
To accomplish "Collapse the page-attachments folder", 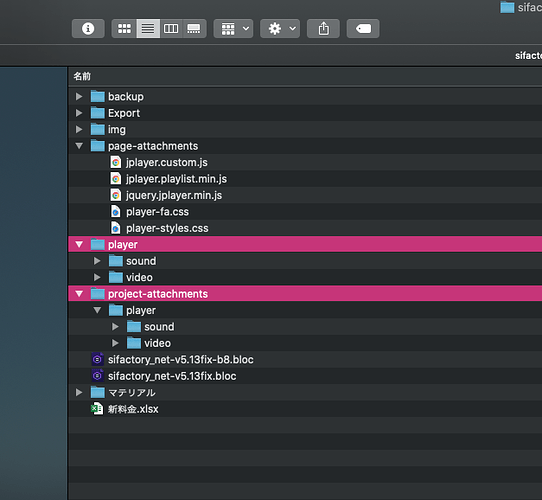I will (x=79, y=146).
